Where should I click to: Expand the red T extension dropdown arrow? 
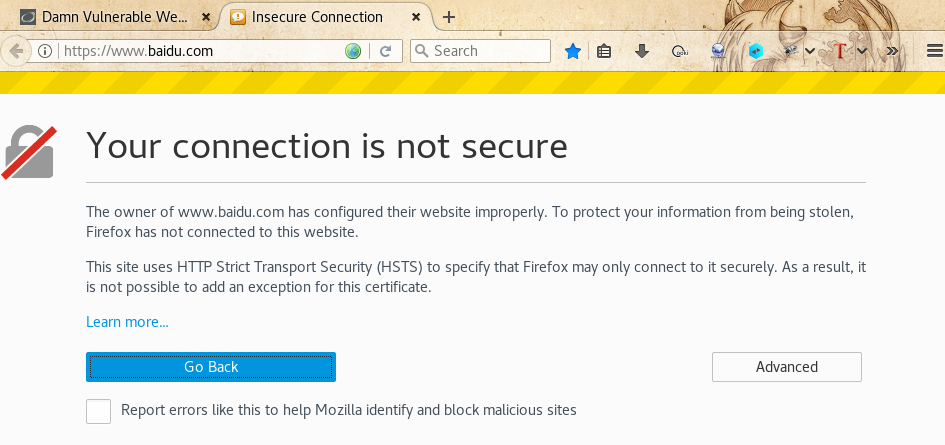pos(862,51)
